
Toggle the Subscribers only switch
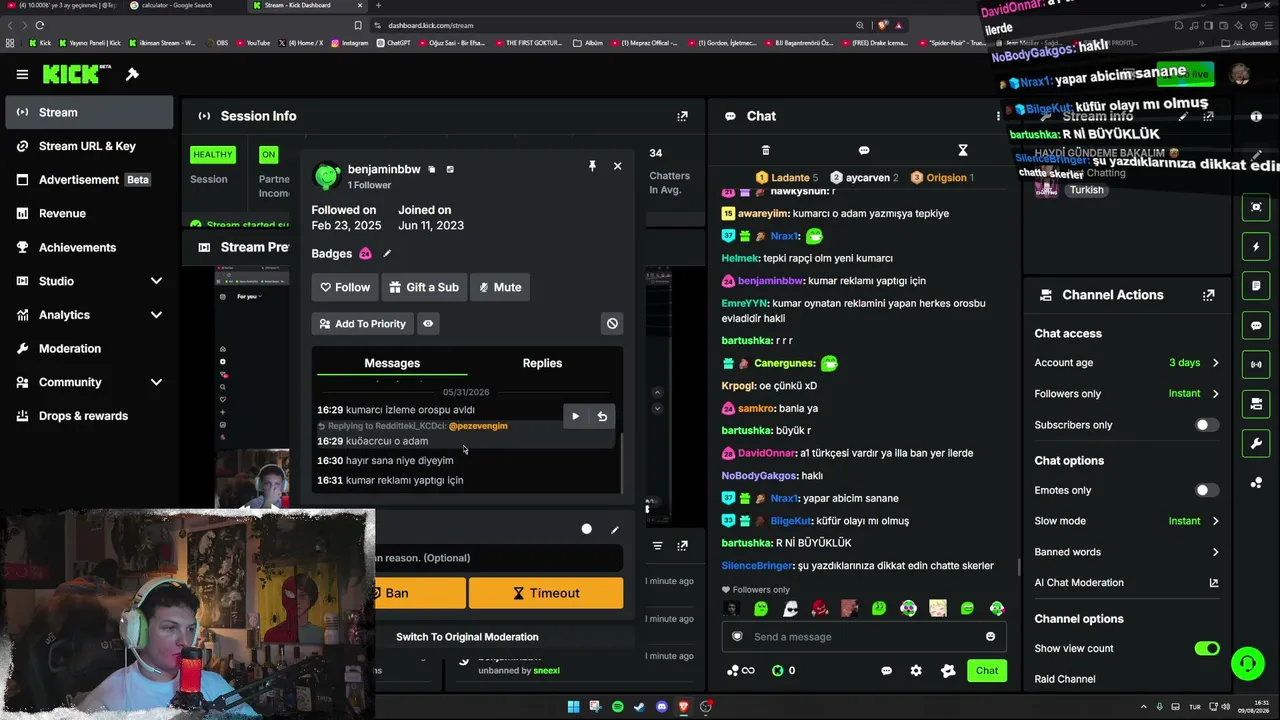[x=1207, y=425]
